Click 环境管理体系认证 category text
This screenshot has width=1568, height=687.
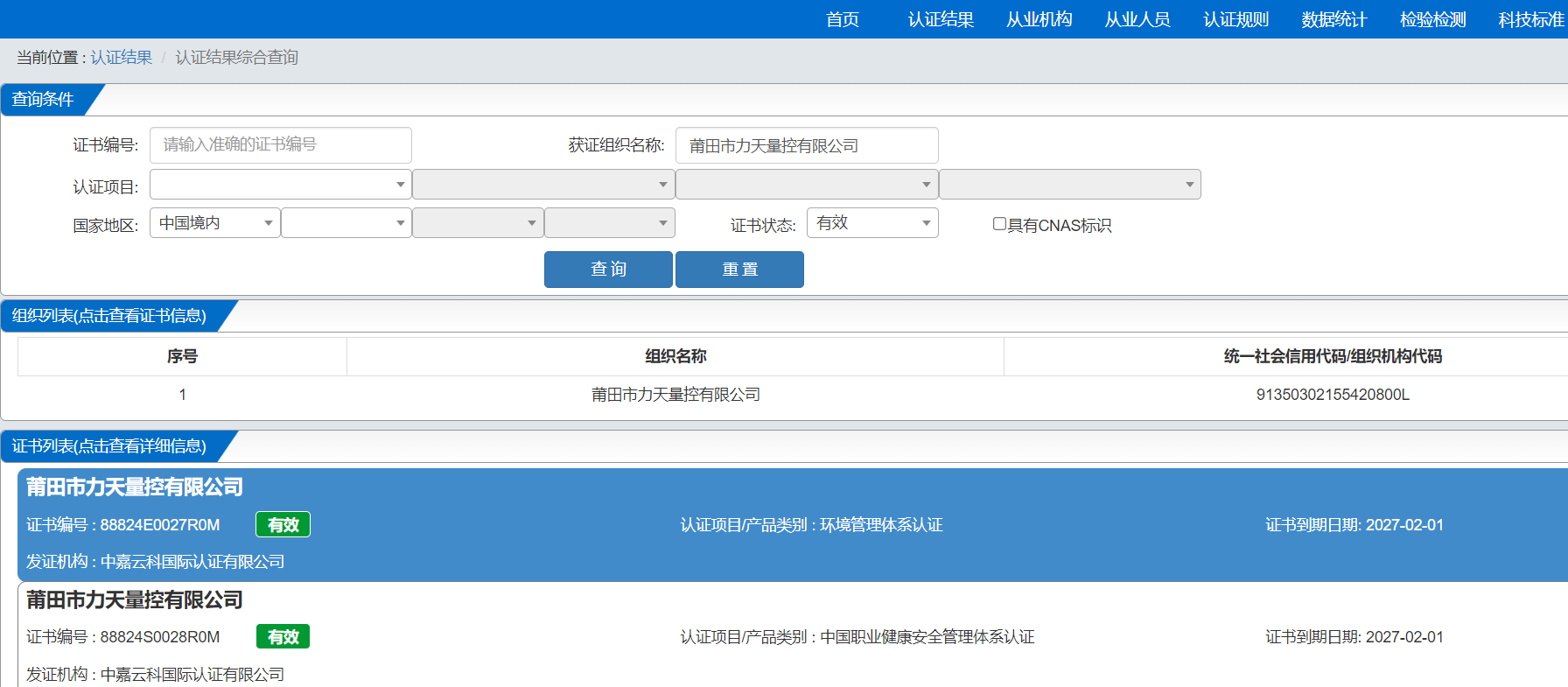coord(881,525)
